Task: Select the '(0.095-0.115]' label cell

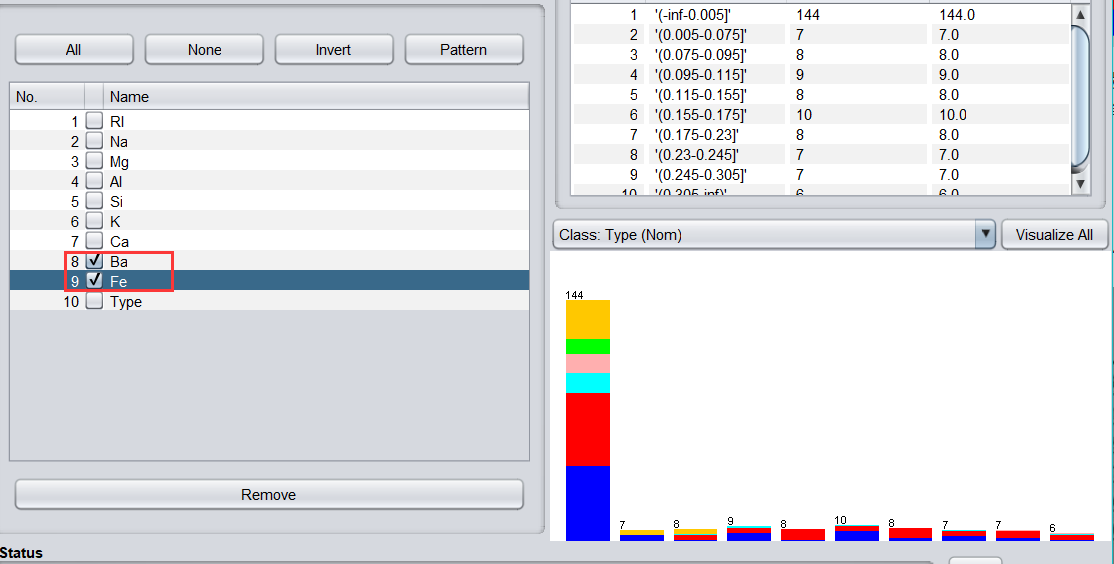Action: pyautogui.click(x=701, y=75)
